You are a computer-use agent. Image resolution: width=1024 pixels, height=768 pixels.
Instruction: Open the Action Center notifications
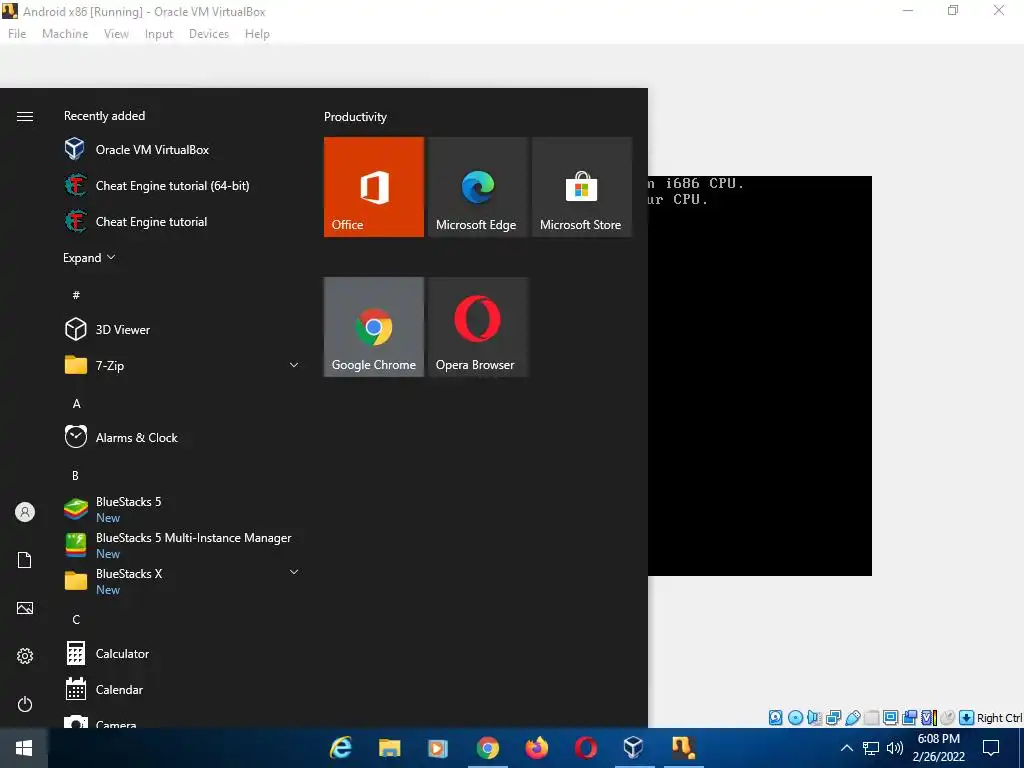click(x=991, y=748)
